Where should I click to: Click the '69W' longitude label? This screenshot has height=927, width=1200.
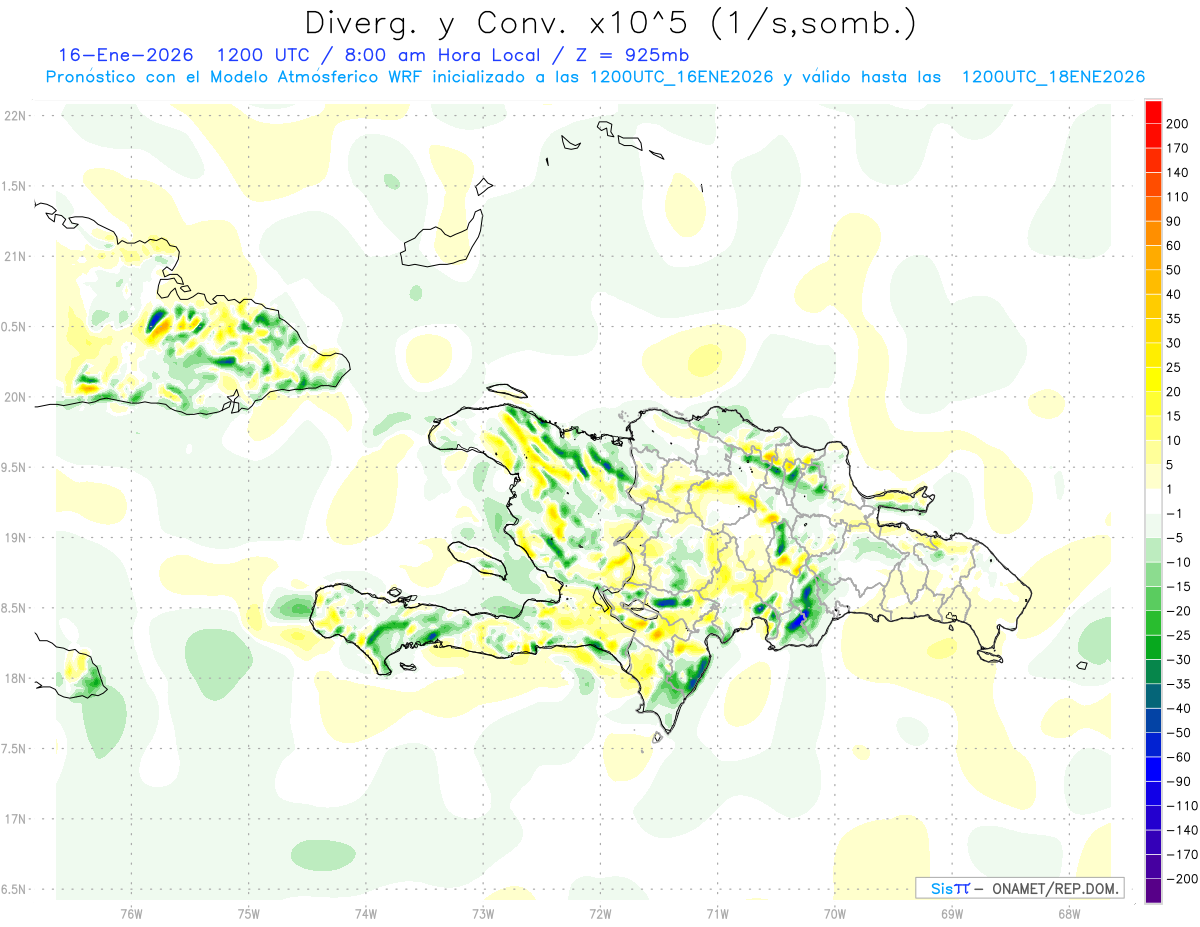952,914
